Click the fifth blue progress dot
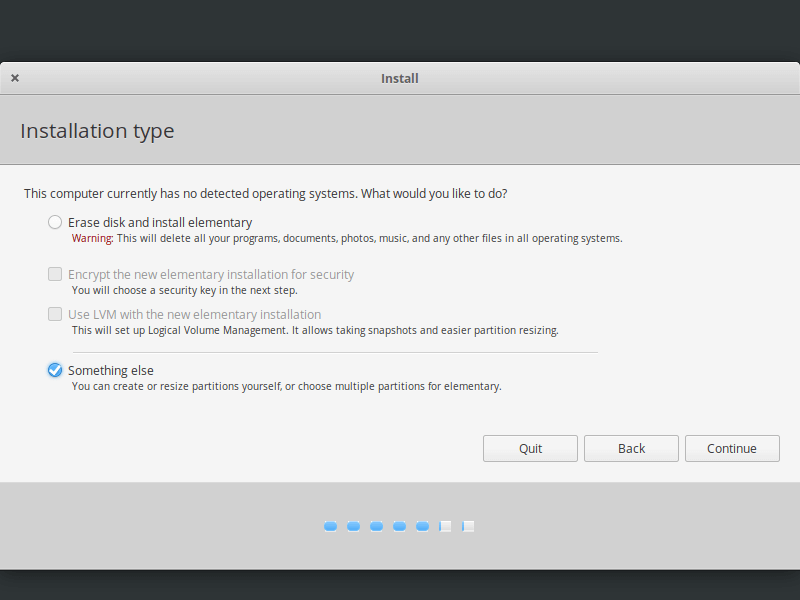 pyautogui.click(x=422, y=526)
